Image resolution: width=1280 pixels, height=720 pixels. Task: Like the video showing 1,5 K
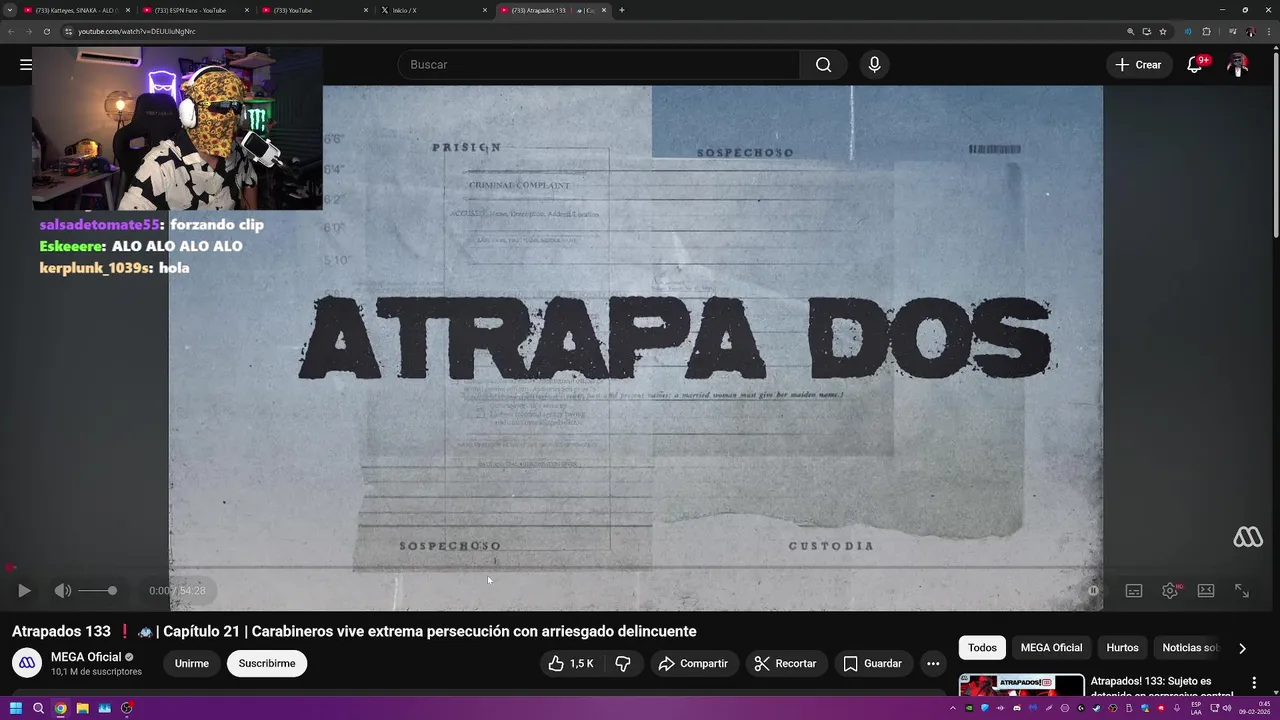[x=571, y=663]
